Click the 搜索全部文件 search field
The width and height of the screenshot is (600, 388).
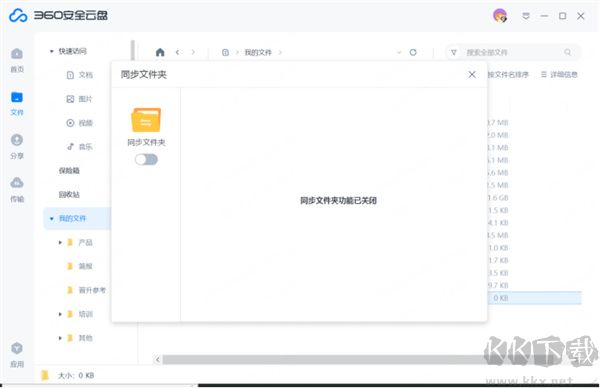pos(513,52)
